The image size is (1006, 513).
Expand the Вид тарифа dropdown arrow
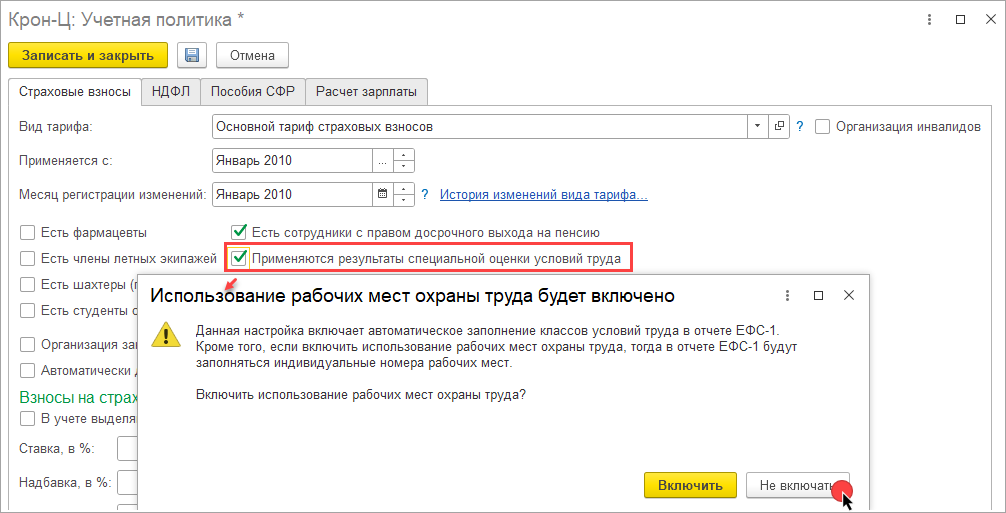758,126
